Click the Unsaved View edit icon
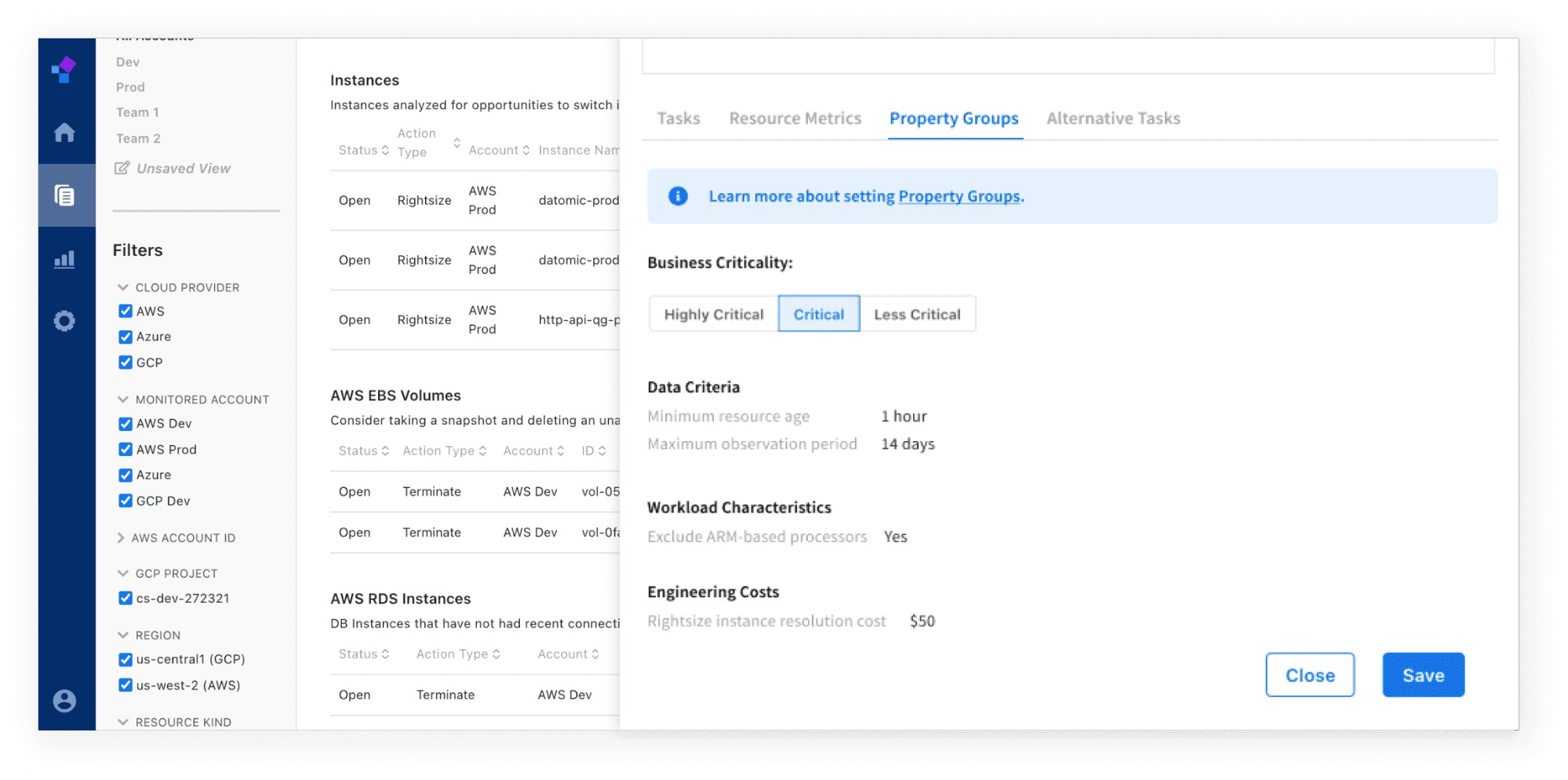Viewport: 1568px width, 780px height. click(x=122, y=168)
